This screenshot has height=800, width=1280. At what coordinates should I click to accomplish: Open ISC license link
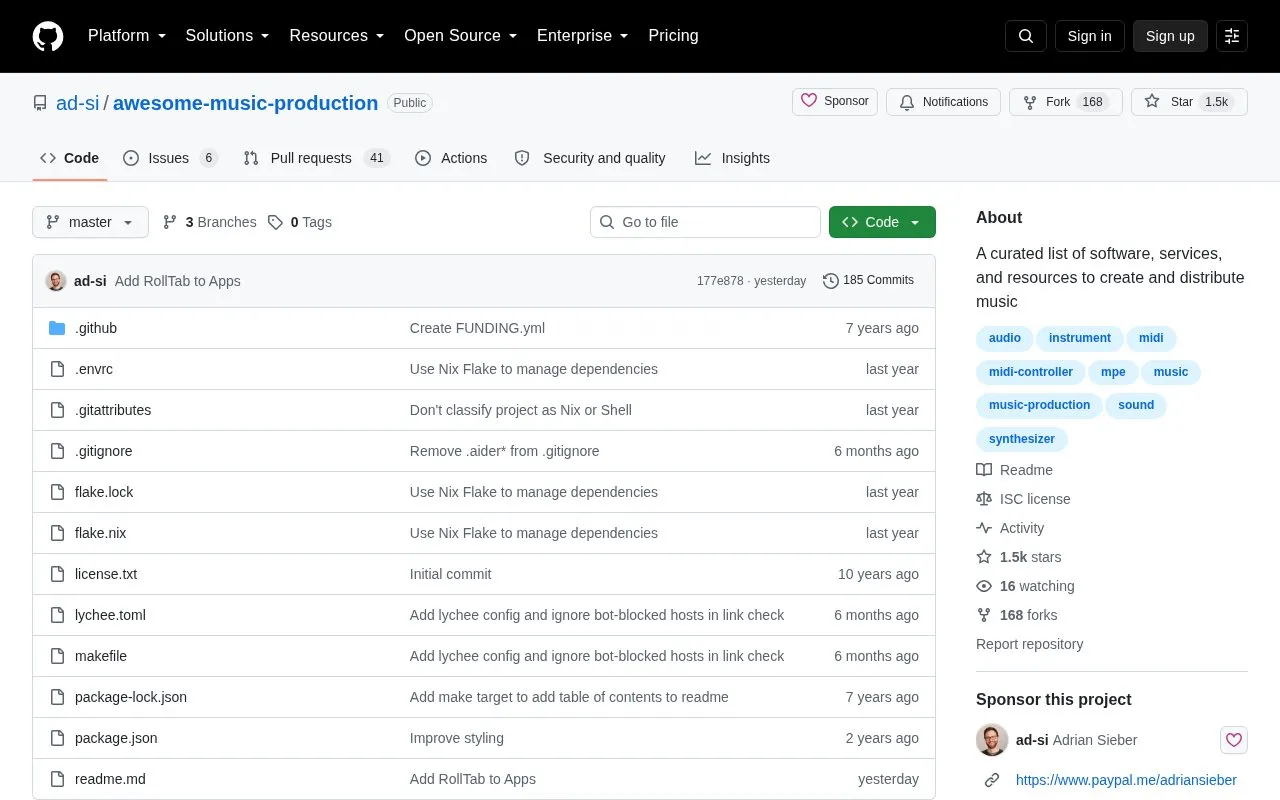click(1023, 499)
